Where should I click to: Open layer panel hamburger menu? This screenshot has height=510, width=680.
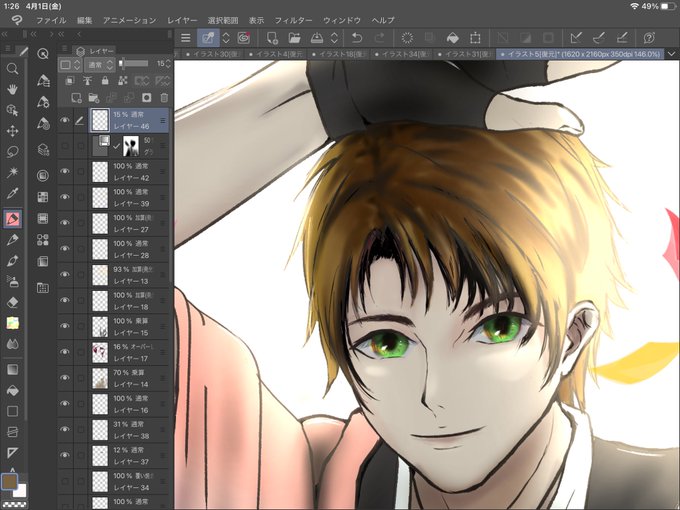(64, 49)
